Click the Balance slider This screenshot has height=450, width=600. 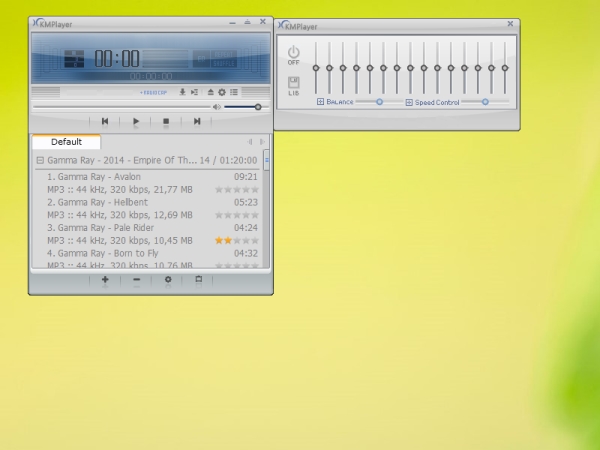click(379, 102)
